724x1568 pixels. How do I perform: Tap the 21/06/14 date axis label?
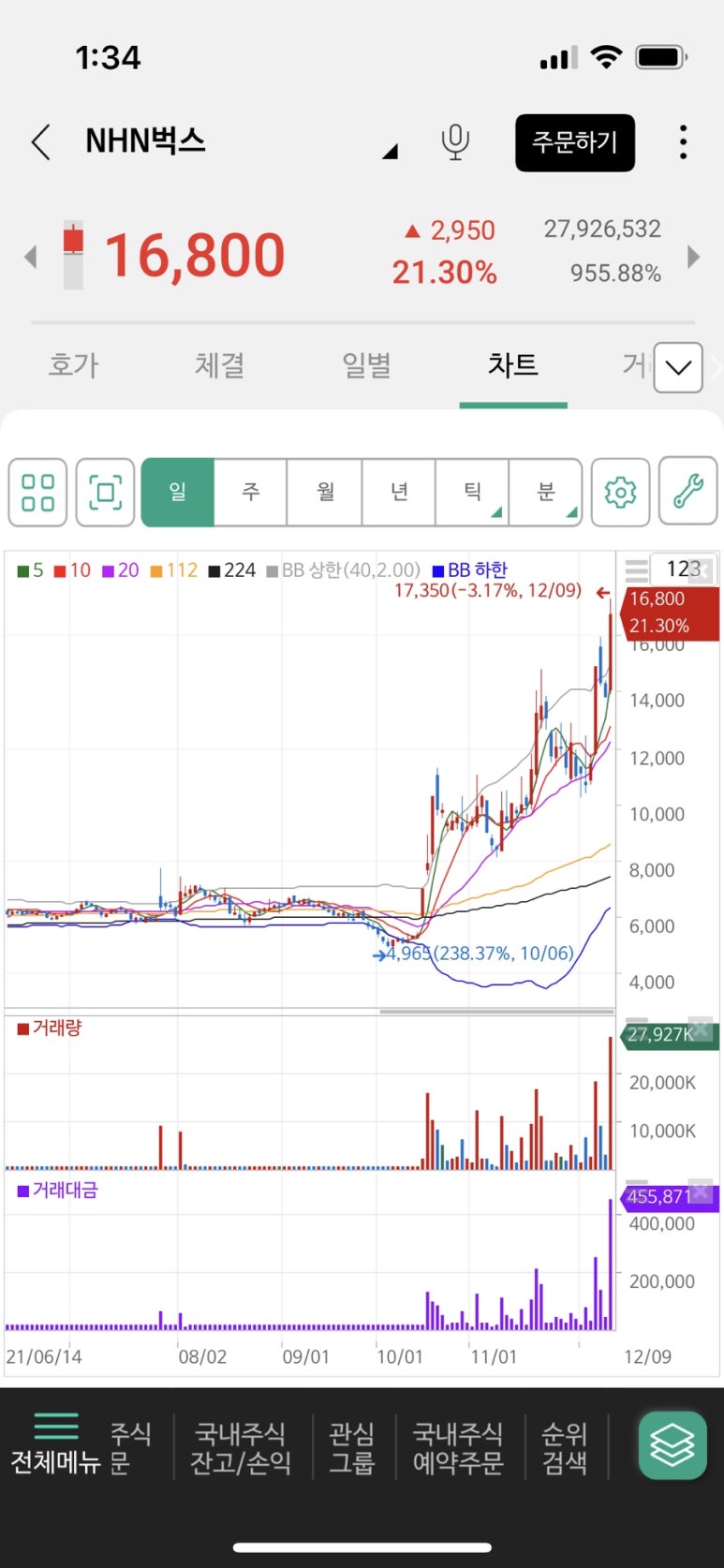click(44, 1357)
